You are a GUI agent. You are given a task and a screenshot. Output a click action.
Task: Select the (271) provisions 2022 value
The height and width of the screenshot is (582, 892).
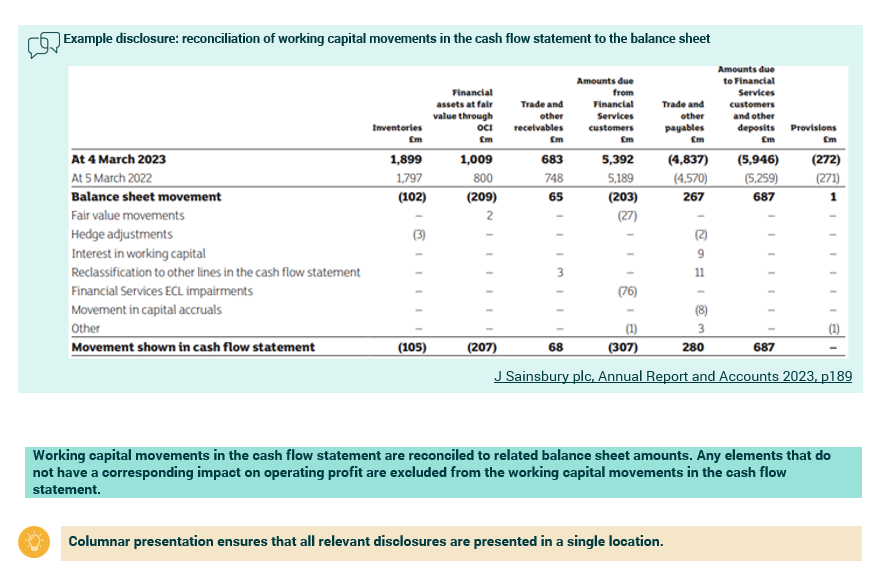tap(828, 178)
